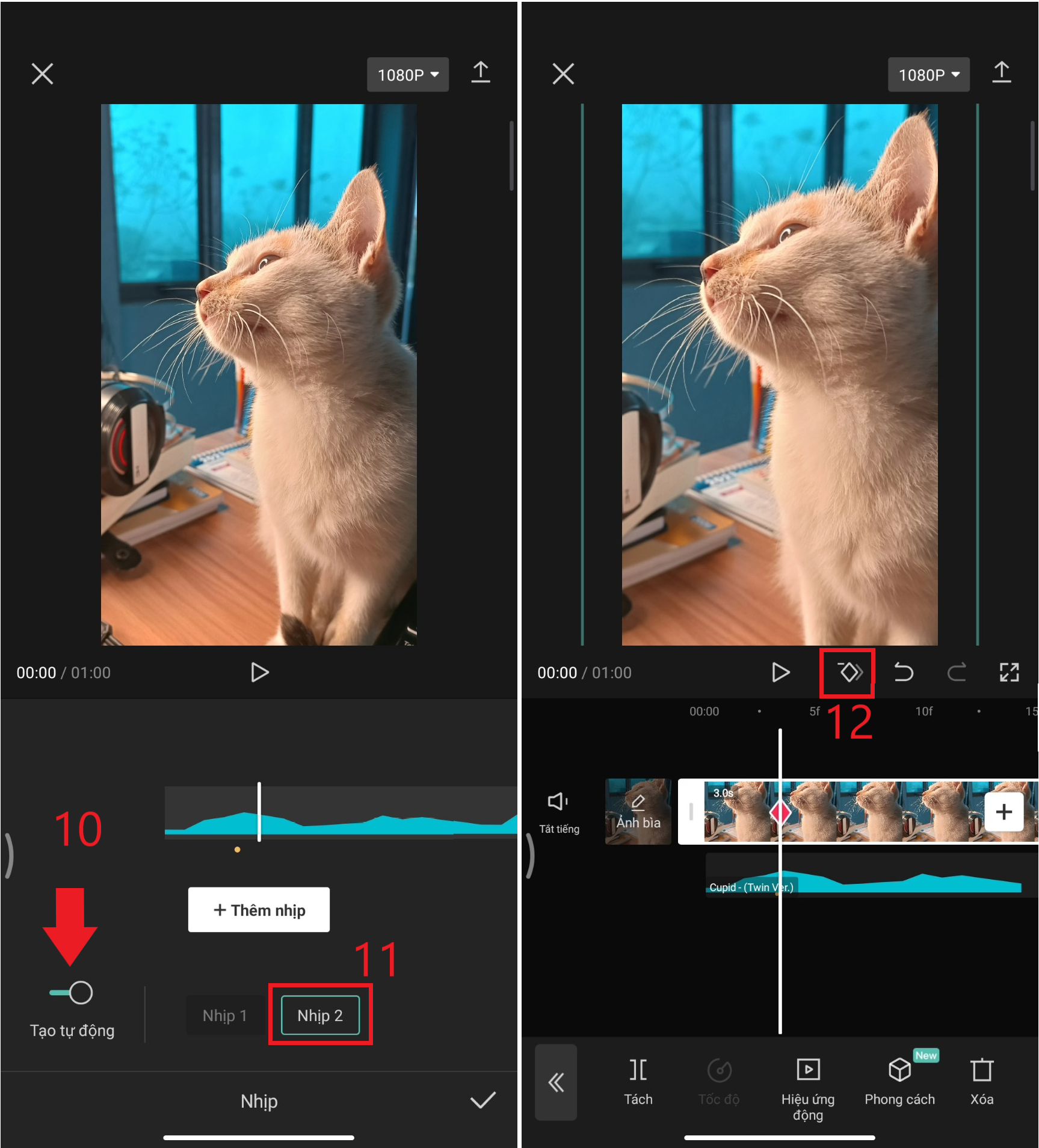Toggle Tạo tự động auto-generate switch
Image resolution: width=1039 pixels, height=1148 pixels.
click(x=72, y=992)
